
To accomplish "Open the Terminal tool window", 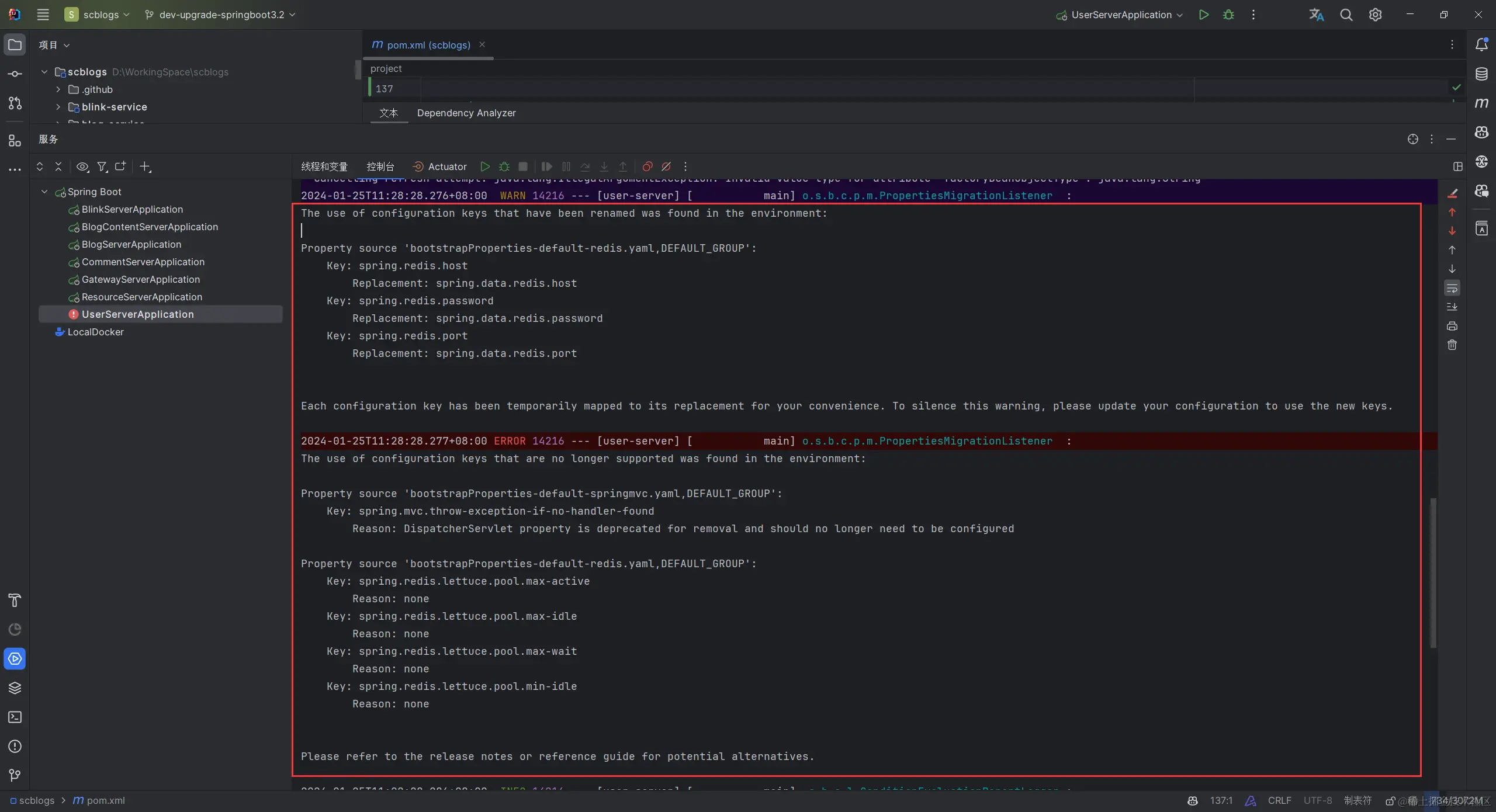I will [15, 717].
